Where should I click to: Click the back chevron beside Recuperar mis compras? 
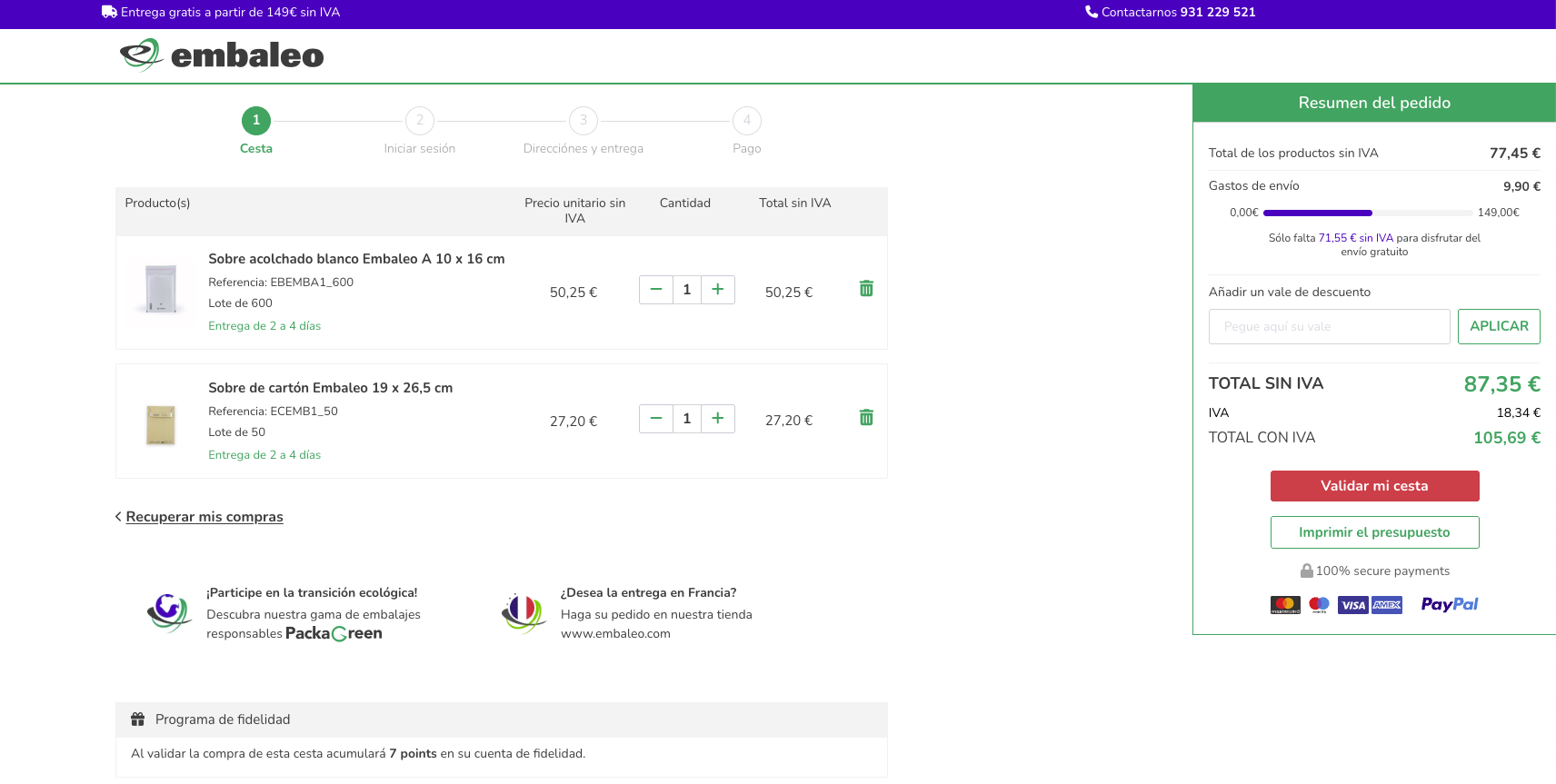coord(118,517)
